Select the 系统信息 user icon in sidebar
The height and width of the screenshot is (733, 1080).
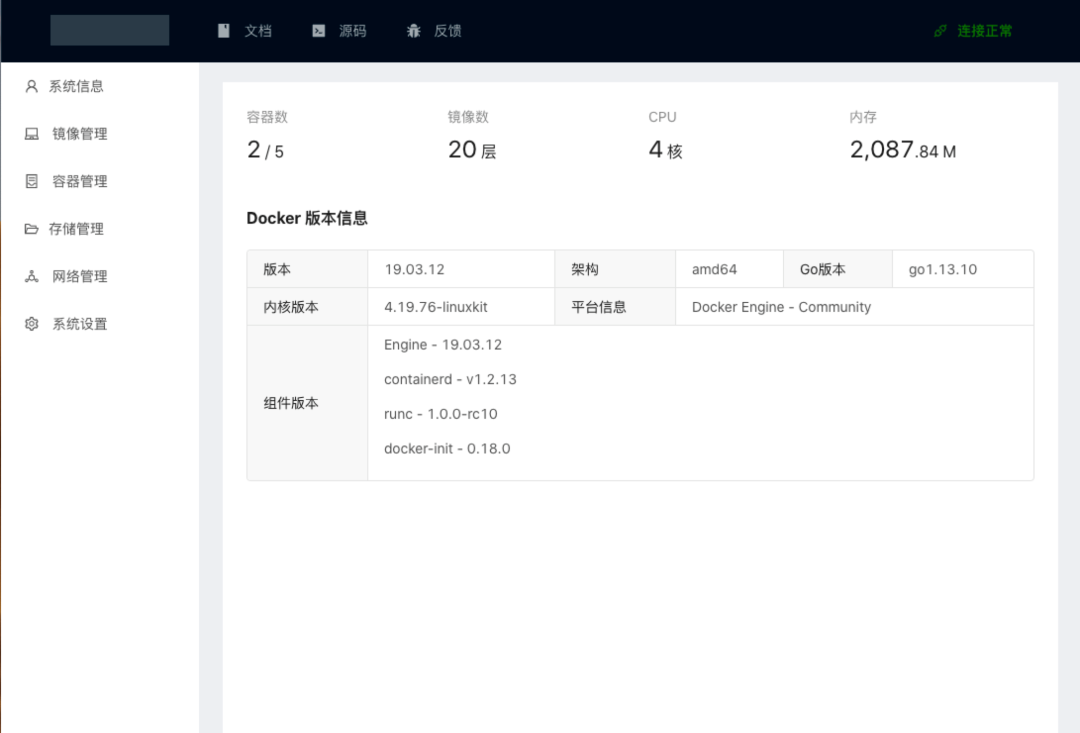30,86
